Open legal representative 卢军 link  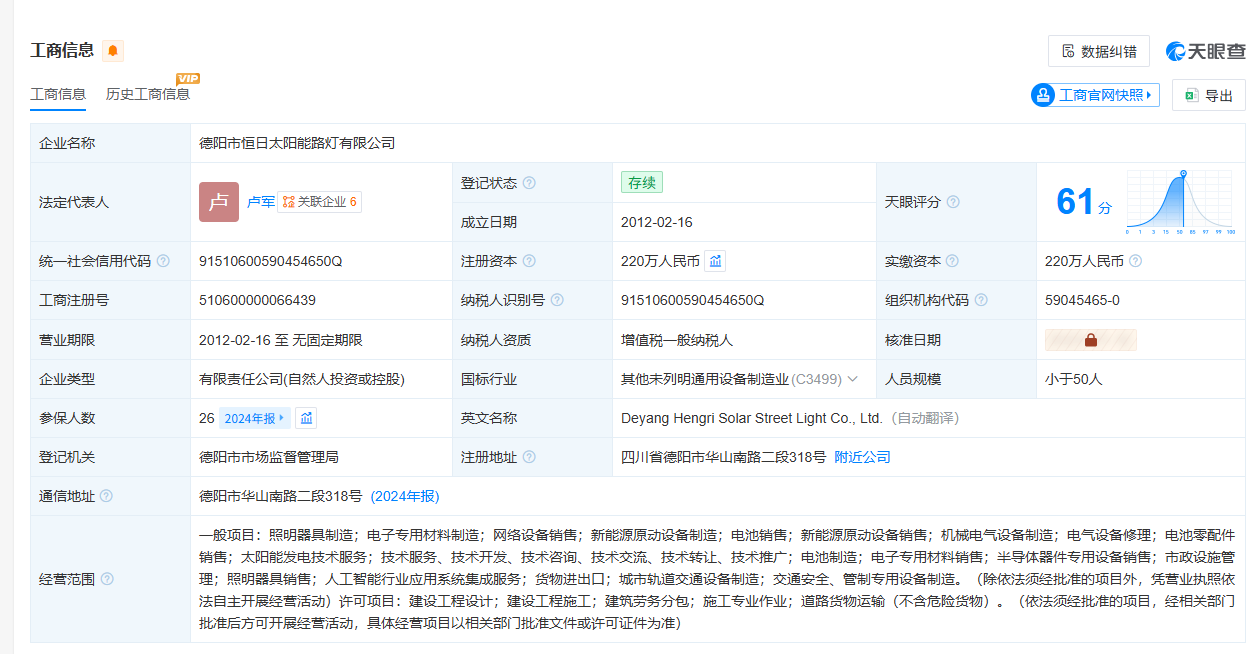[x=260, y=202]
